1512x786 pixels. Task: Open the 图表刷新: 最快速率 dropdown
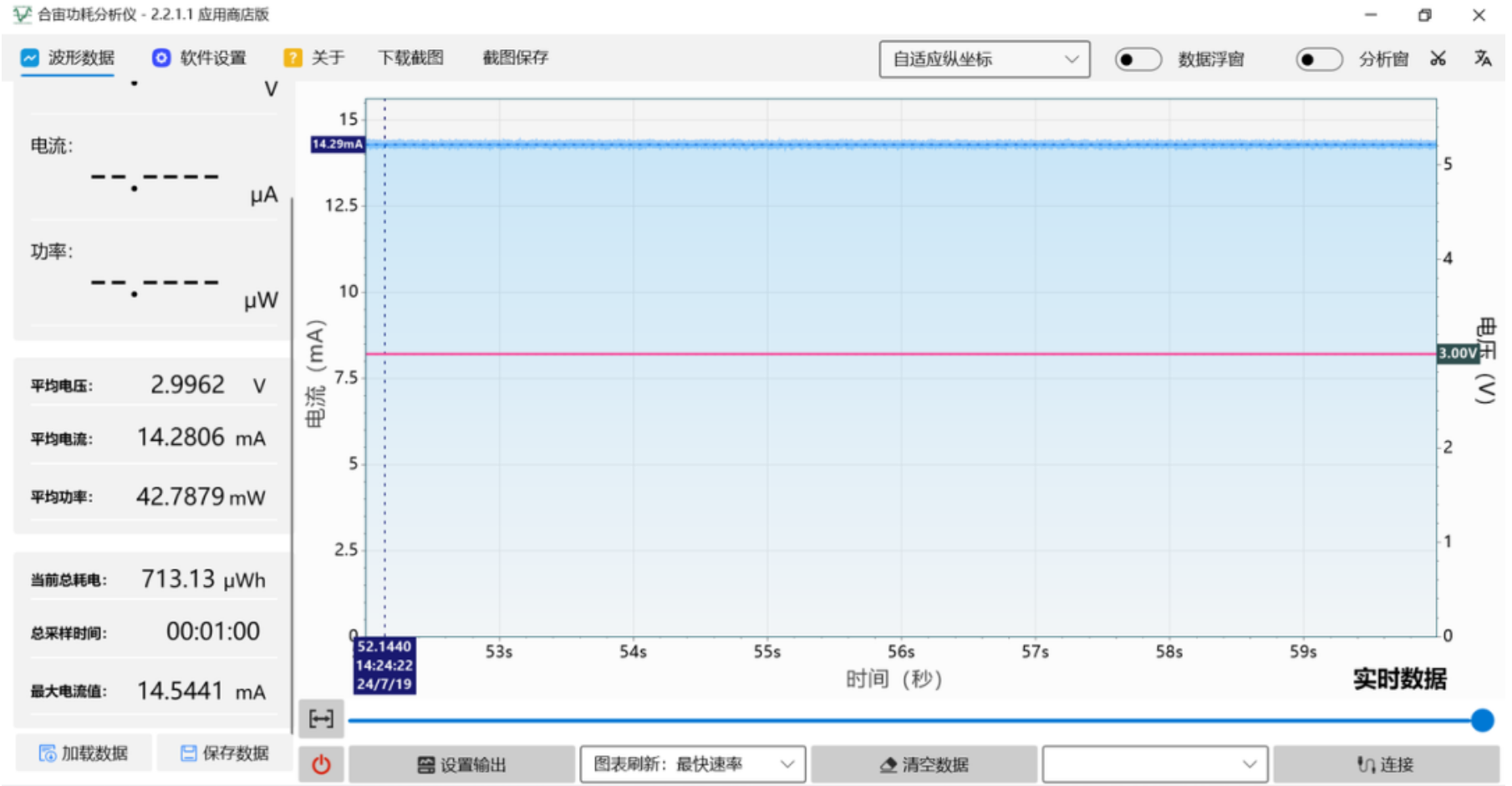pyautogui.click(x=693, y=765)
